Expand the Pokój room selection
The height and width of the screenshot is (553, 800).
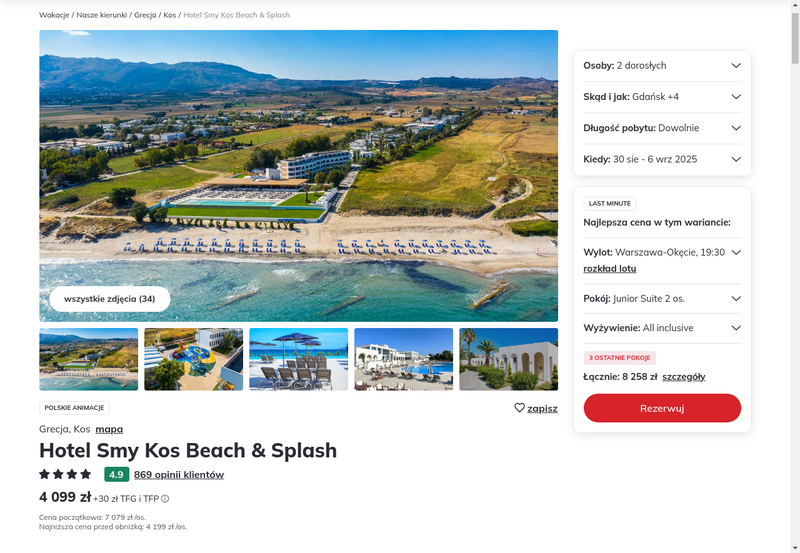coord(662,299)
